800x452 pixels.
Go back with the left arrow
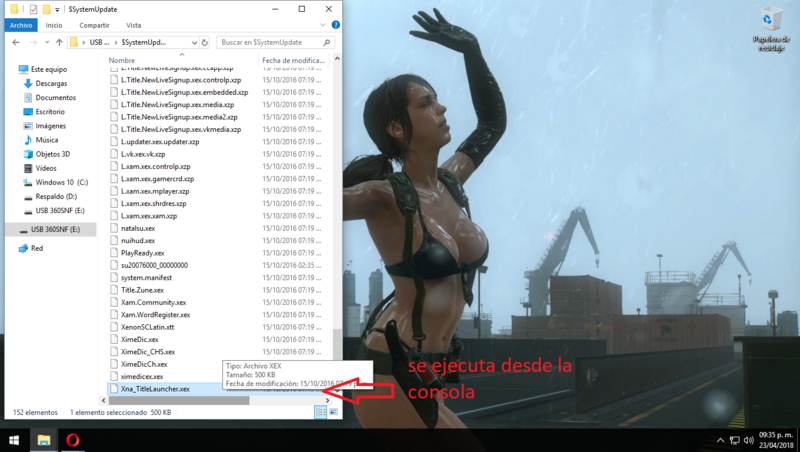click(x=16, y=42)
